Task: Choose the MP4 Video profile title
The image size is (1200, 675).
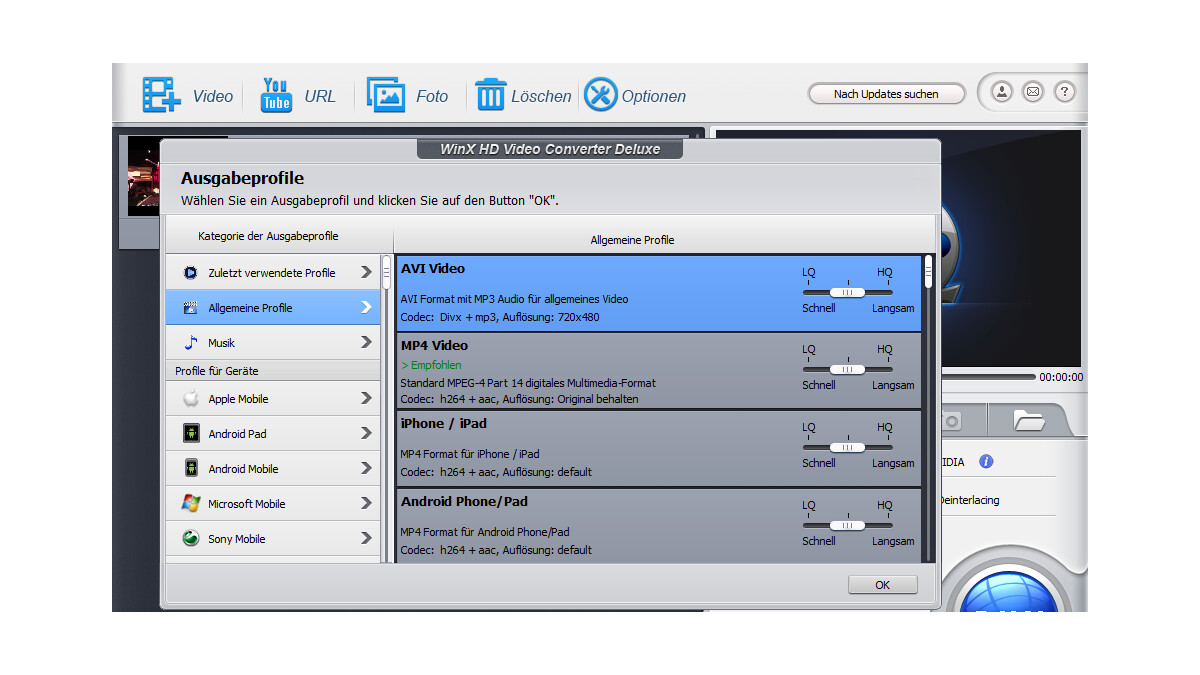Action: [434, 345]
